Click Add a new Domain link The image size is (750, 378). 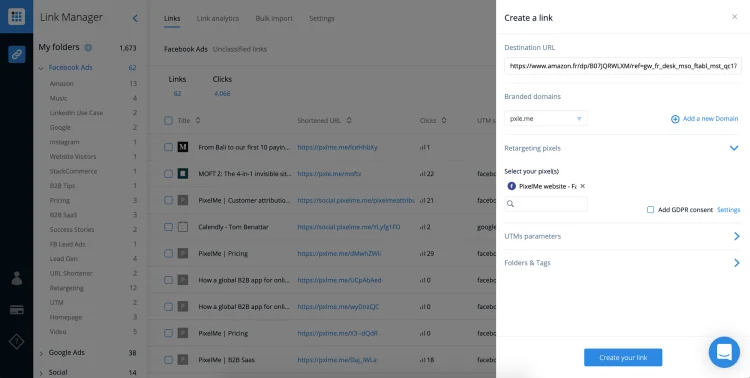(x=710, y=119)
